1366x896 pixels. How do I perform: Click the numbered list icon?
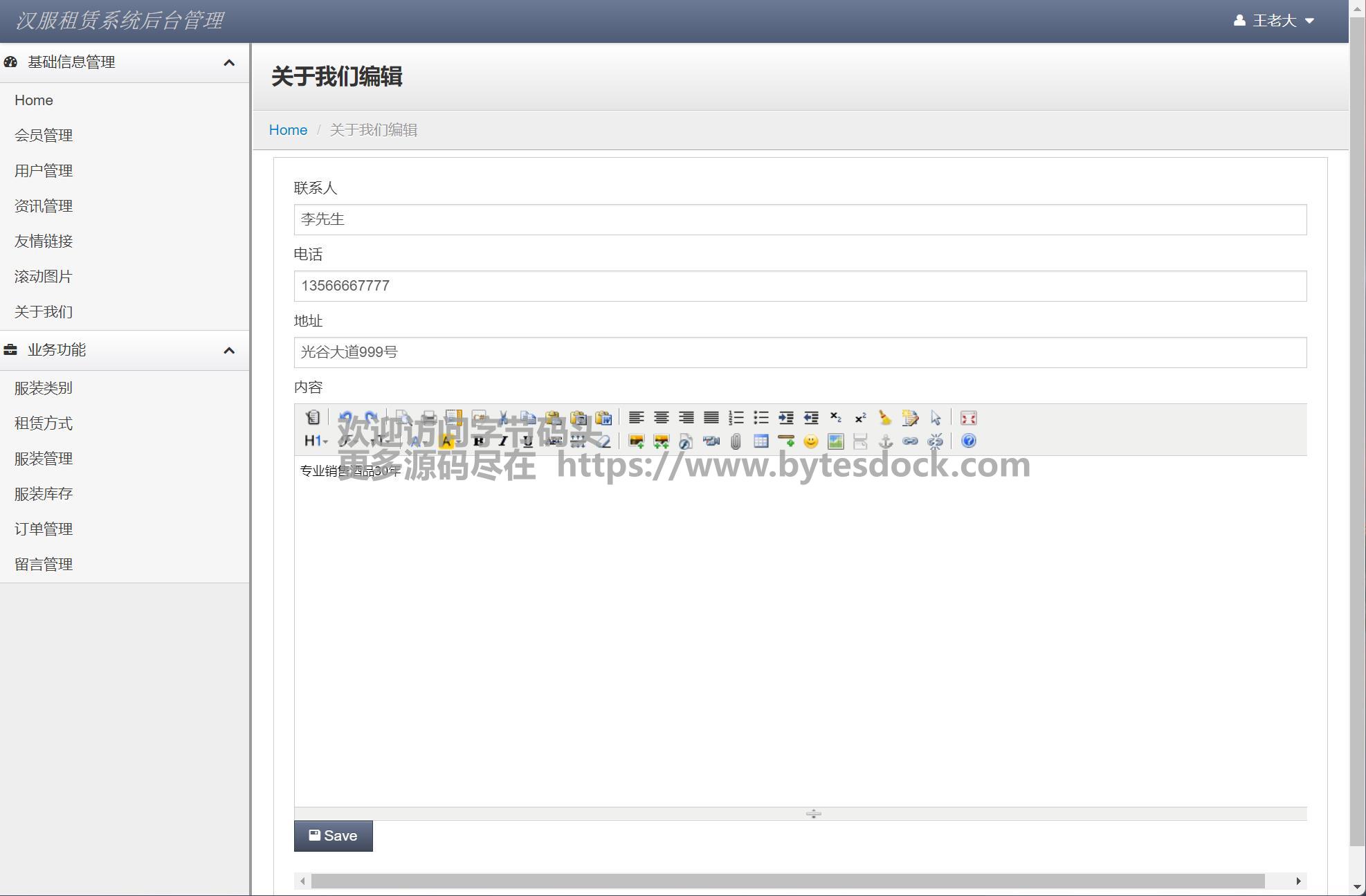pos(736,418)
